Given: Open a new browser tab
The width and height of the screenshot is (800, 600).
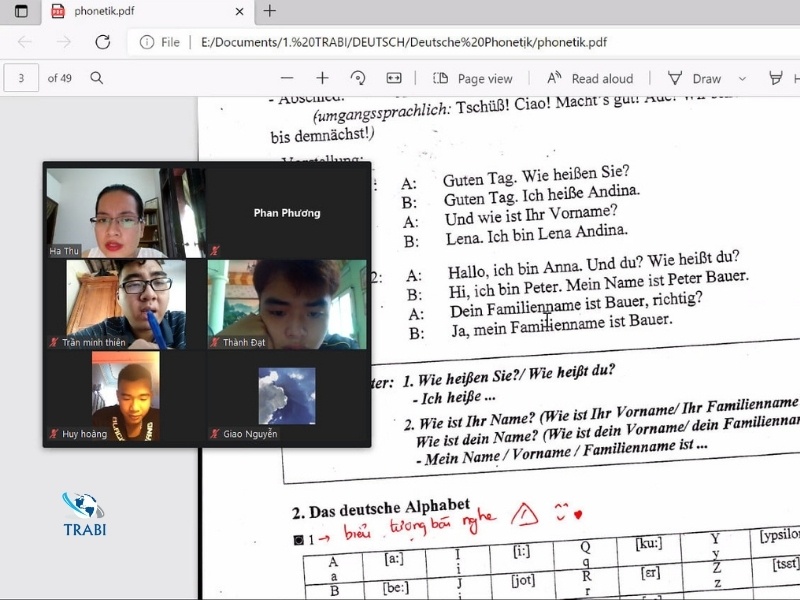Looking at the screenshot, I should tap(269, 11).
